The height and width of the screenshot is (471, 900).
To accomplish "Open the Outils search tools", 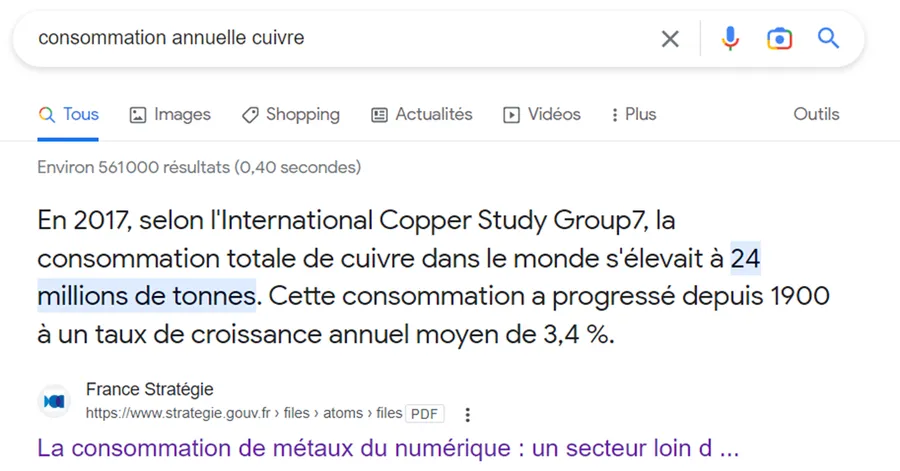I will (816, 114).
